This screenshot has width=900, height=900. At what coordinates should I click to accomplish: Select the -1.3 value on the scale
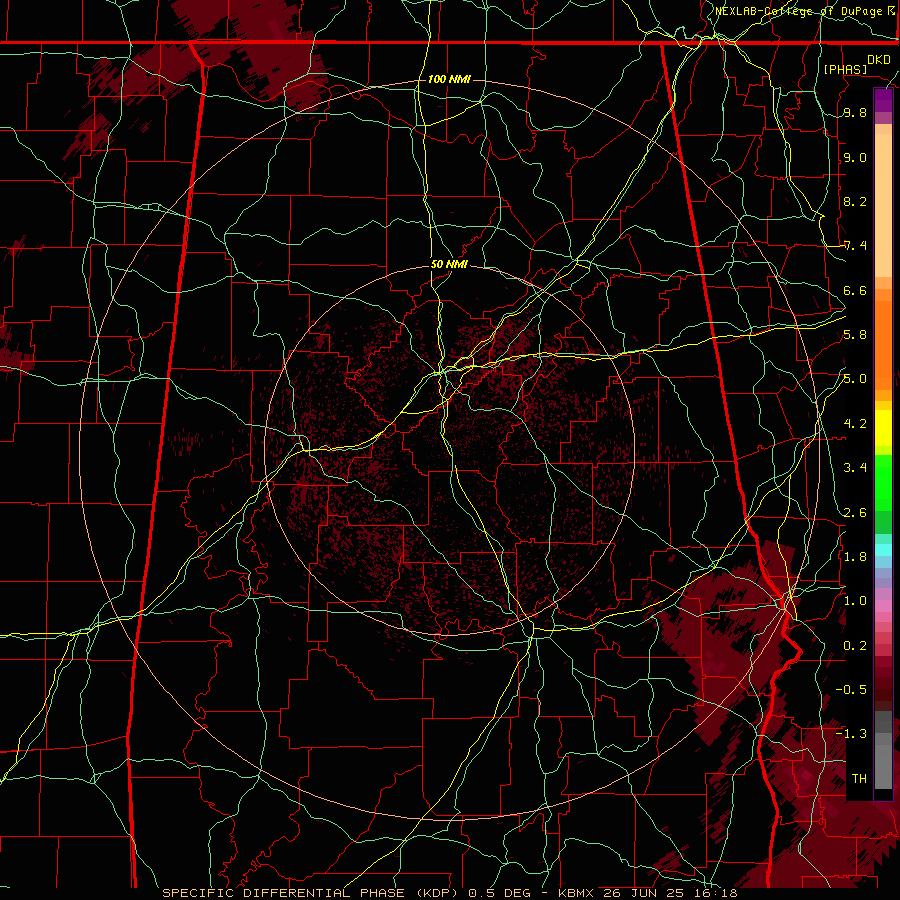(851, 734)
